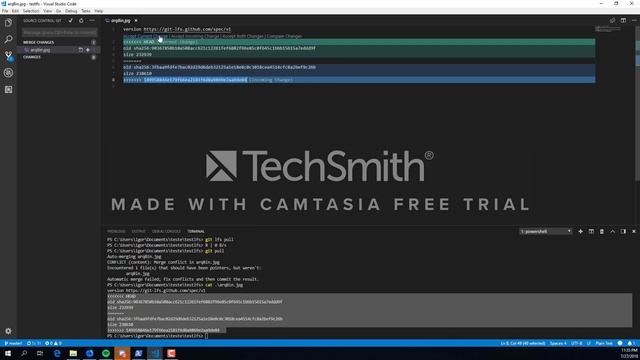Image resolution: width=640 pixels, height=360 pixels.
Task: Refresh source control with the refresh icon
Action: [81, 20]
